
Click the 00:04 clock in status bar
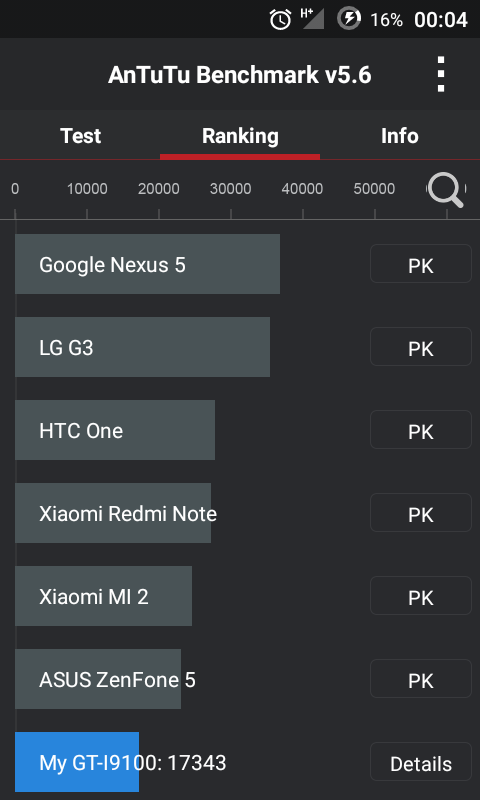(441, 20)
